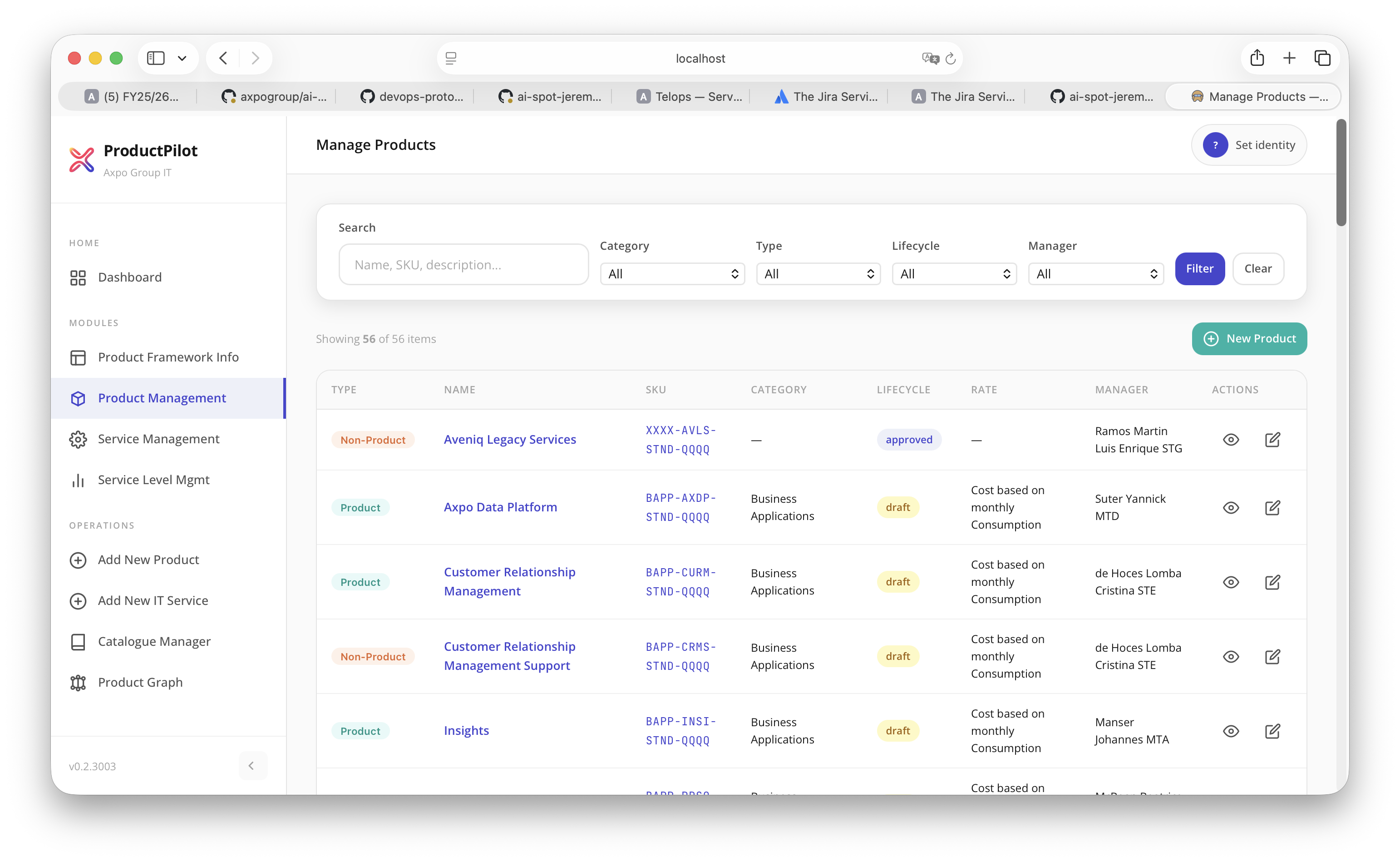Edit Axpo Data Platform row
1400x862 pixels.
coord(1272,508)
